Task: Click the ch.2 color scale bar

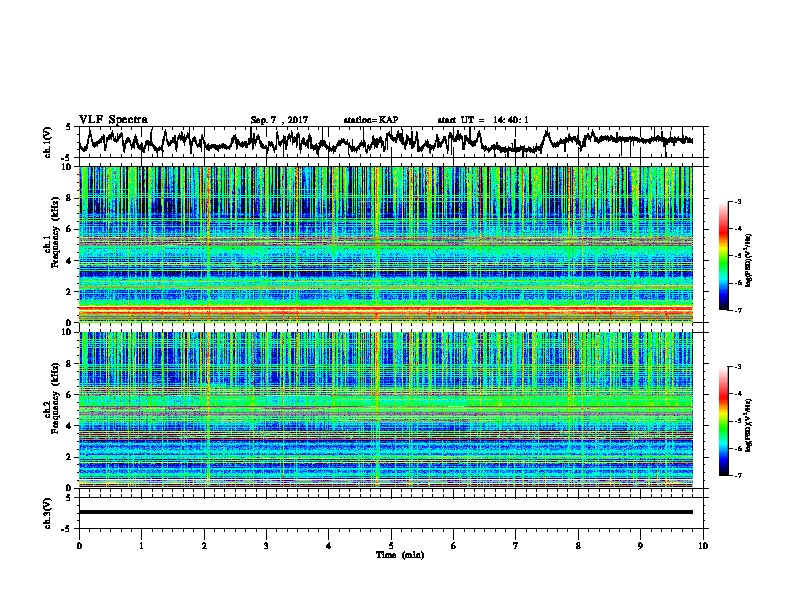Action: 723,421
